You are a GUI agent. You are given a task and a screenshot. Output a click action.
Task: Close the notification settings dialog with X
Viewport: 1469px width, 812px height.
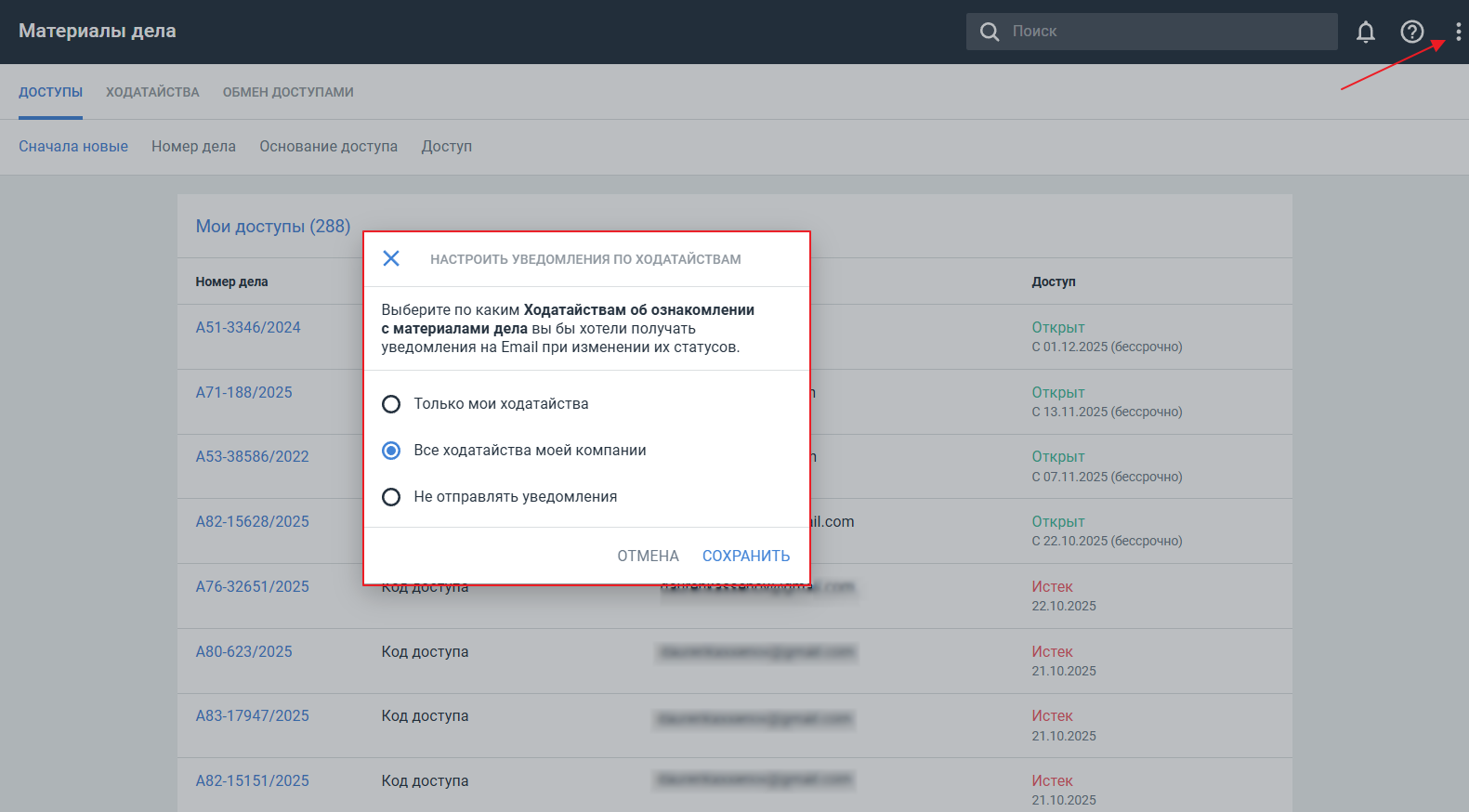[391, 258]
